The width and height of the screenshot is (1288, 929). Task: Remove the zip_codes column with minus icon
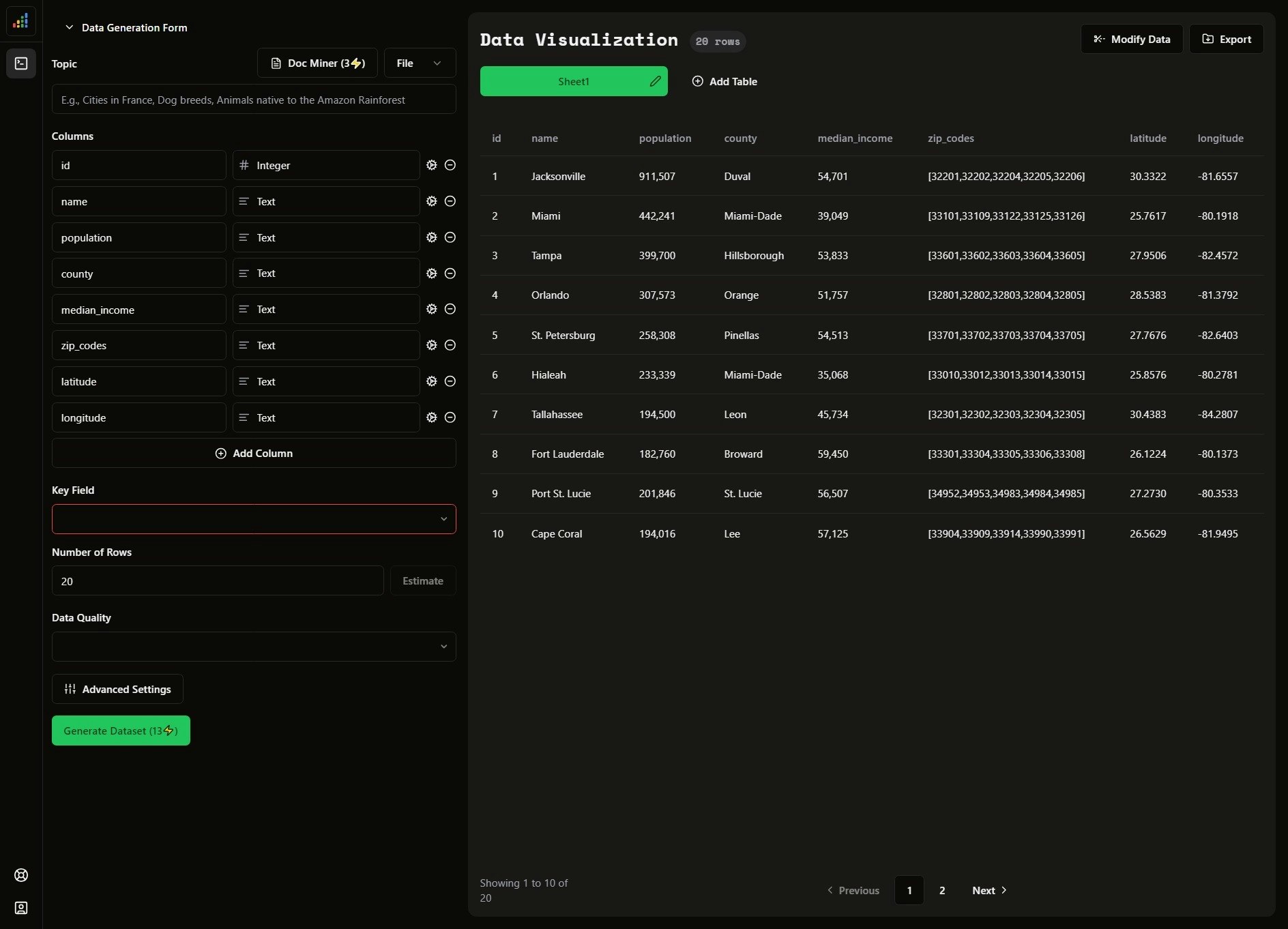point(450,345)
